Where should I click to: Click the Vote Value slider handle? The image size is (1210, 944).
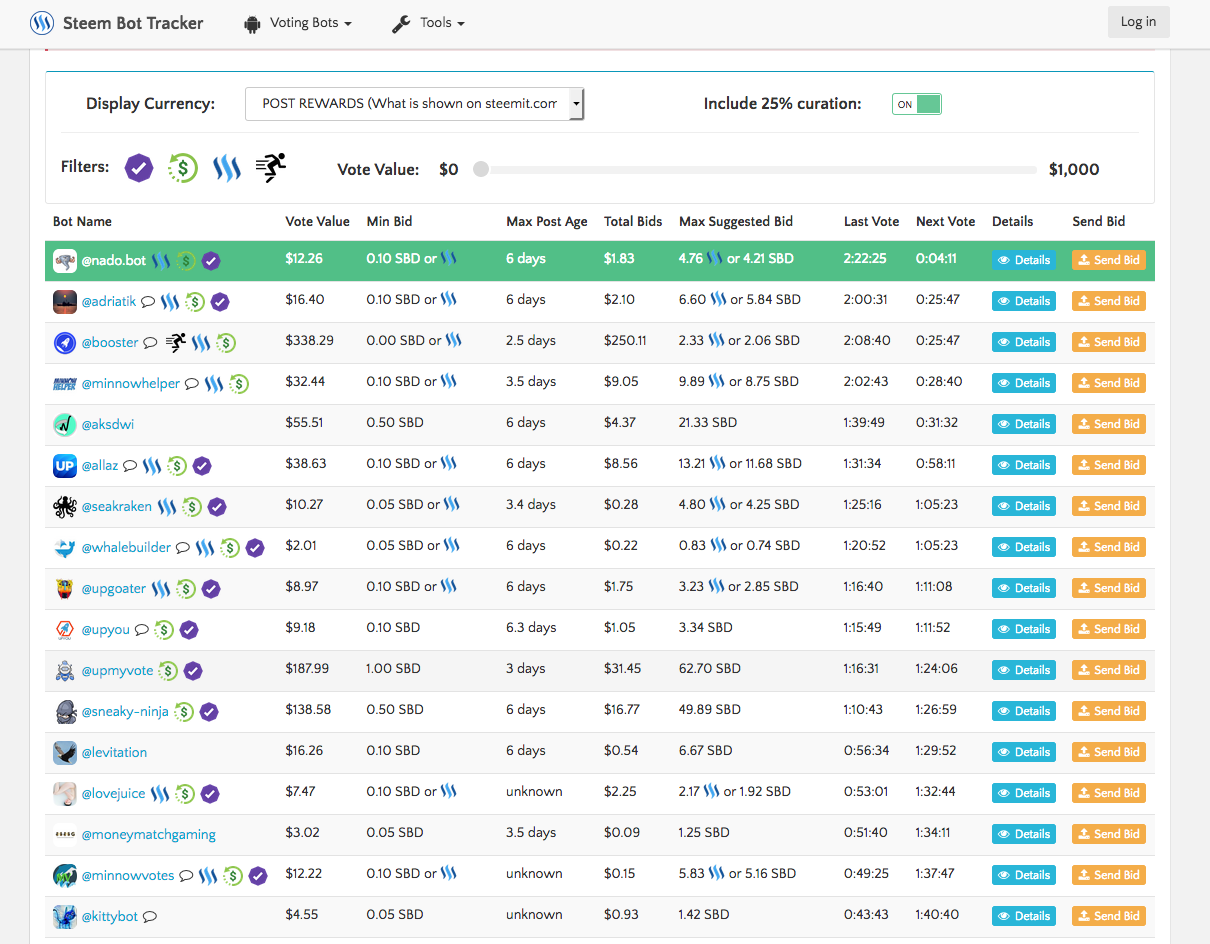click(481, 169)
